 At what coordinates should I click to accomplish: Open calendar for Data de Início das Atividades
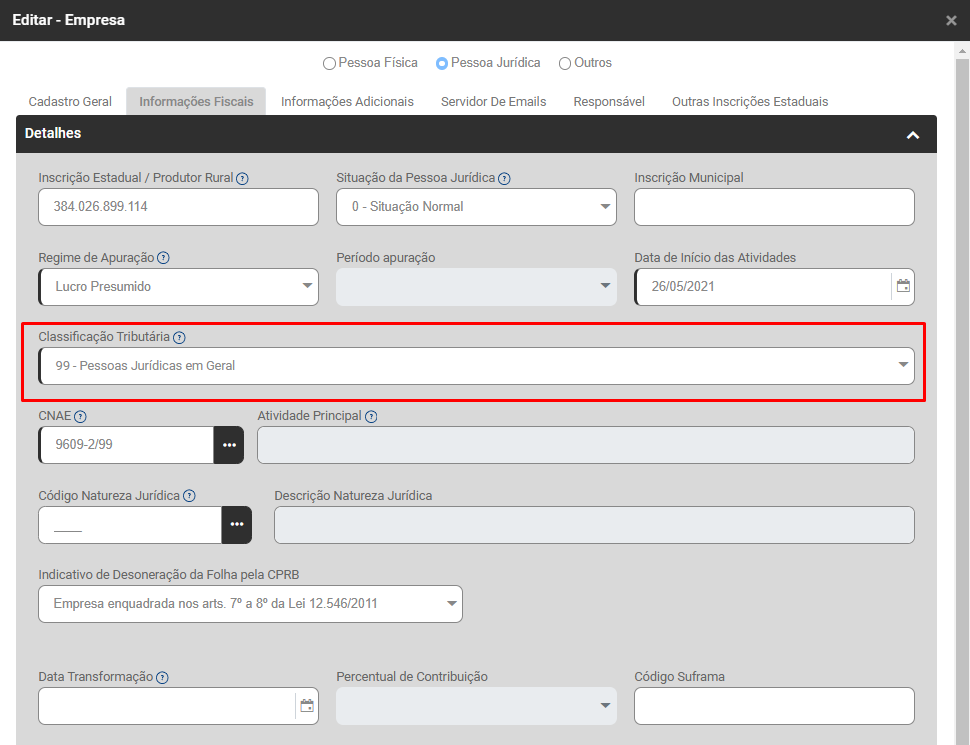coord(903,286)
